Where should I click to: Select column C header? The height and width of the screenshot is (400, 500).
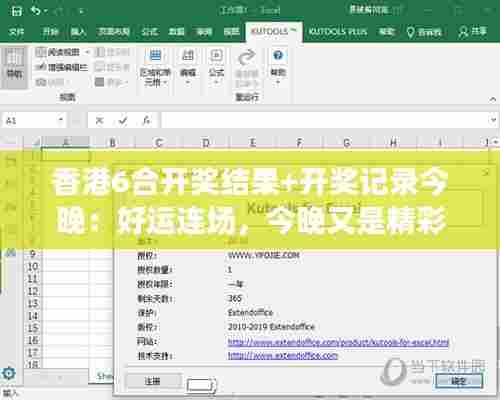(159, 143)
